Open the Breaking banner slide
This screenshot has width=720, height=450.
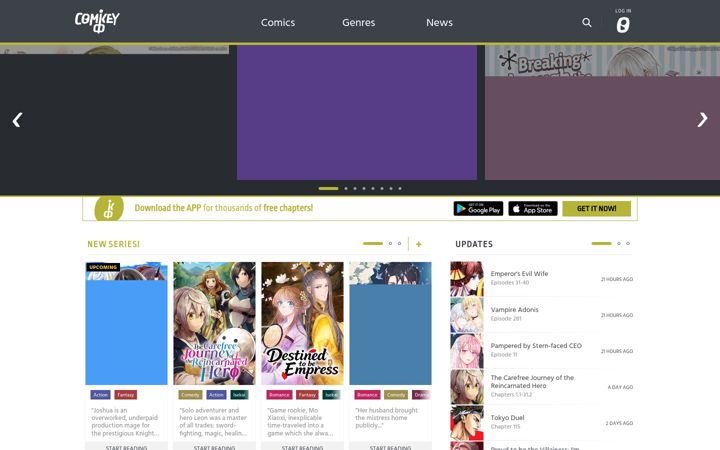tap(602, 112)
